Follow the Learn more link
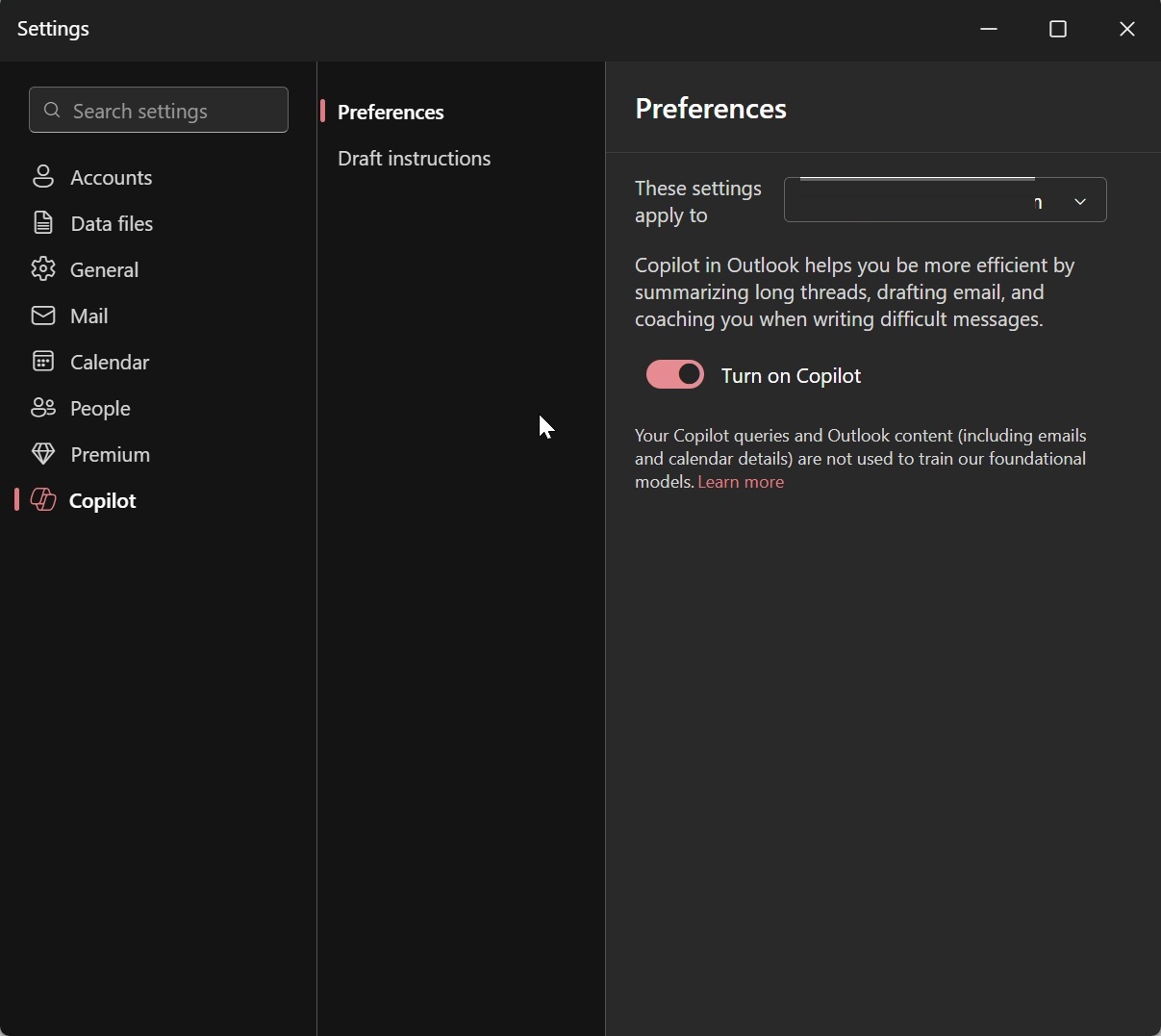This screenshot has height=1036, width=1161. (x=742, y=482)
